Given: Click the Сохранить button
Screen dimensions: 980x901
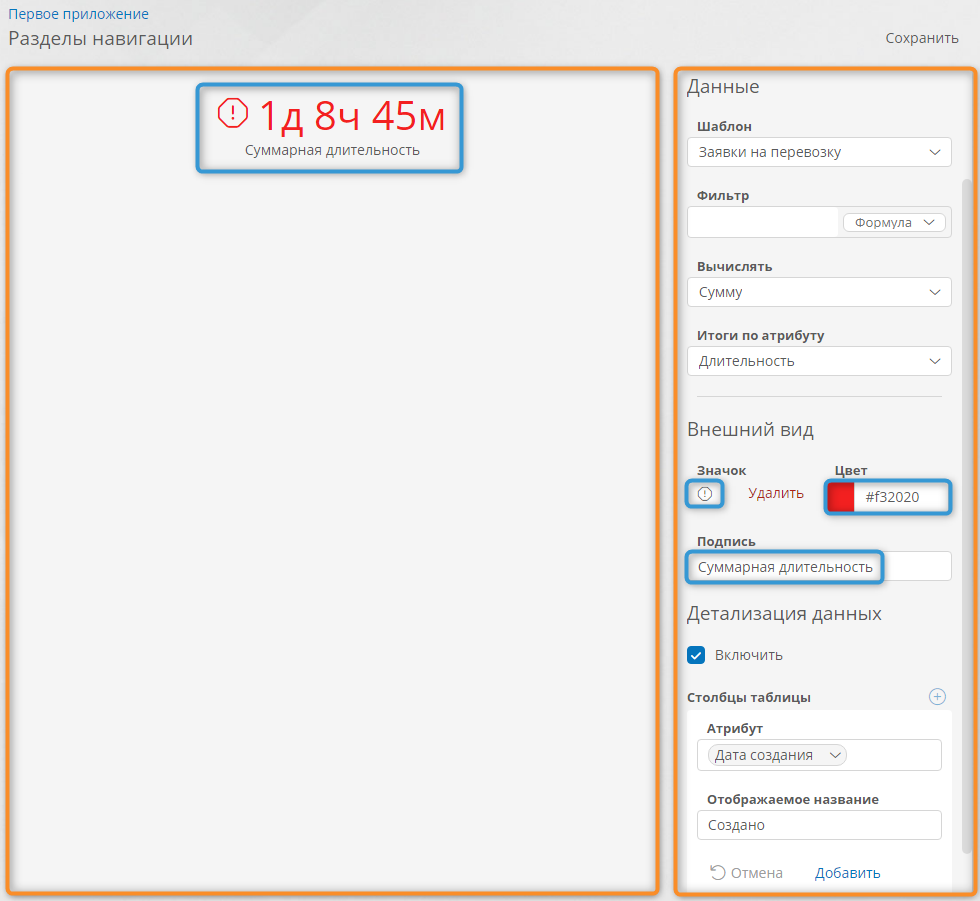Looking at the screenshot, I should point(921,38).
